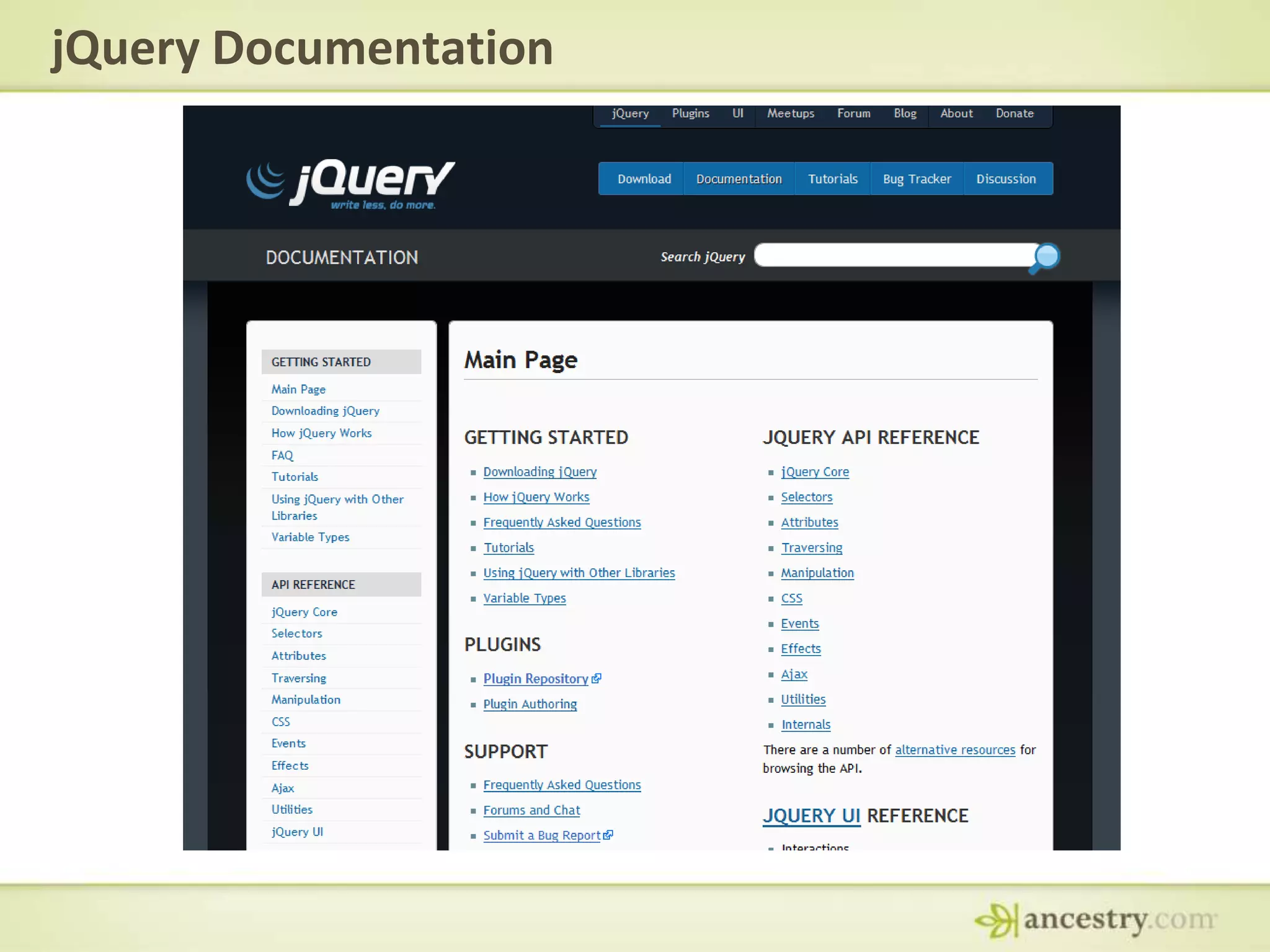Open Manipulation in the API Reference list
The height and width of the screenshot is (952, 1270).
(817, 573)
